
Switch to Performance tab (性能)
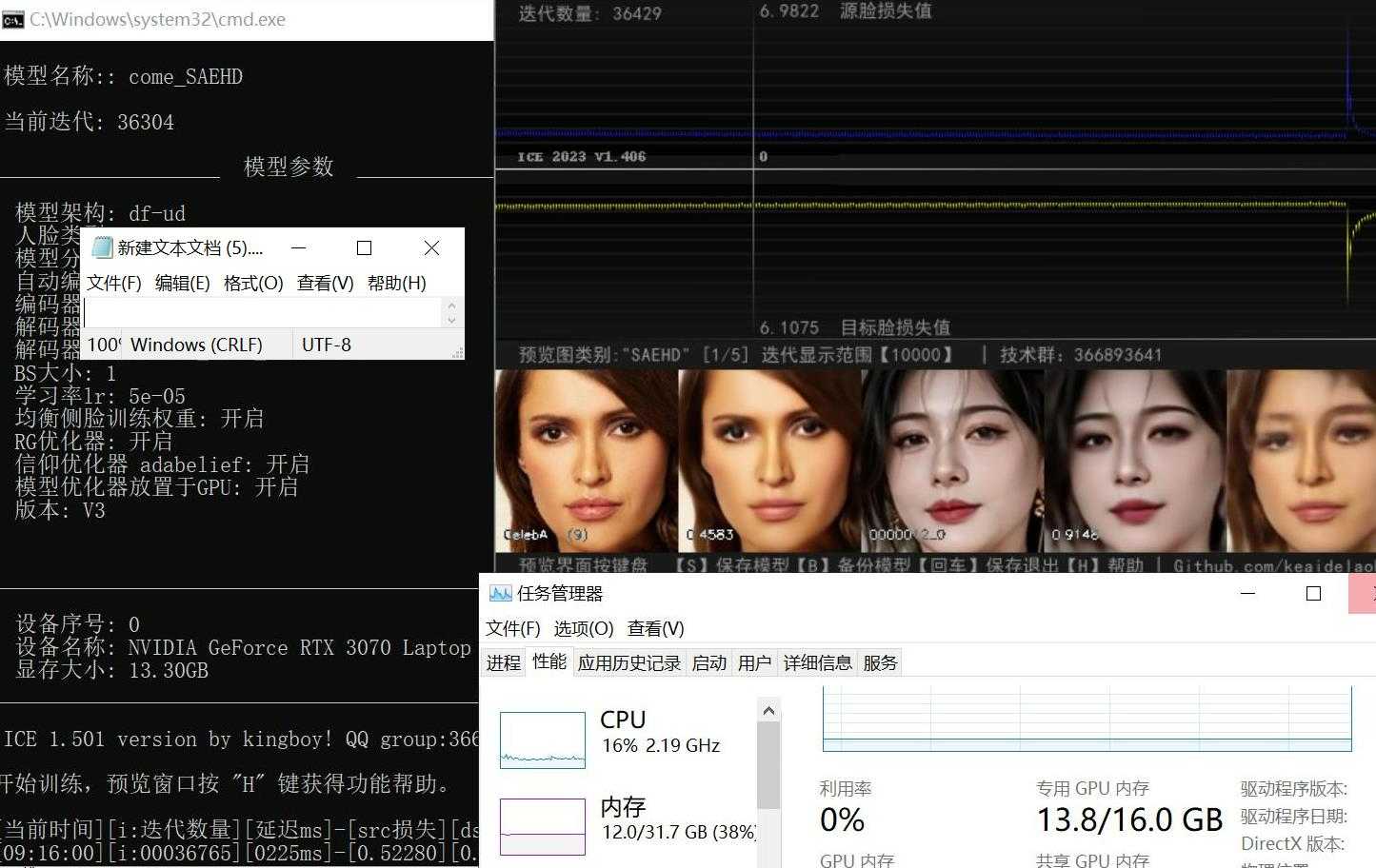549,661
